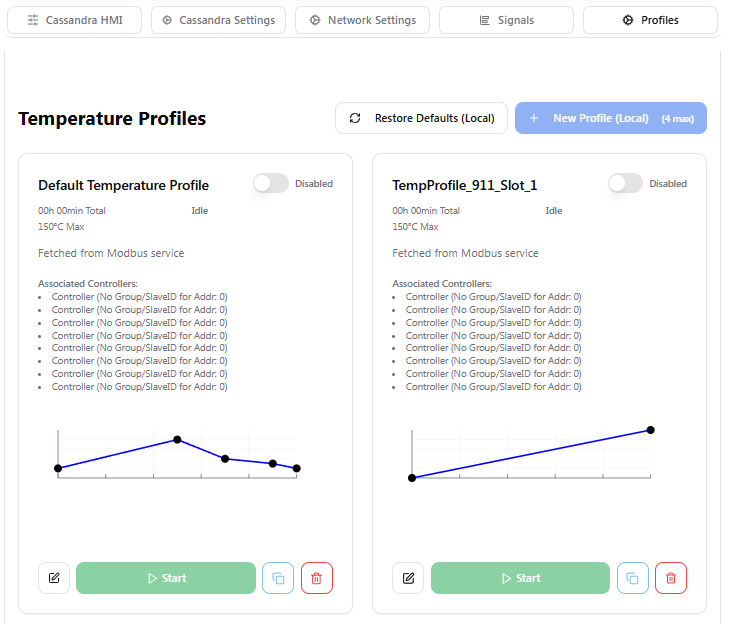Open the Network Settings tab
Screen dimensions: 730x624
tap(363, 20)
